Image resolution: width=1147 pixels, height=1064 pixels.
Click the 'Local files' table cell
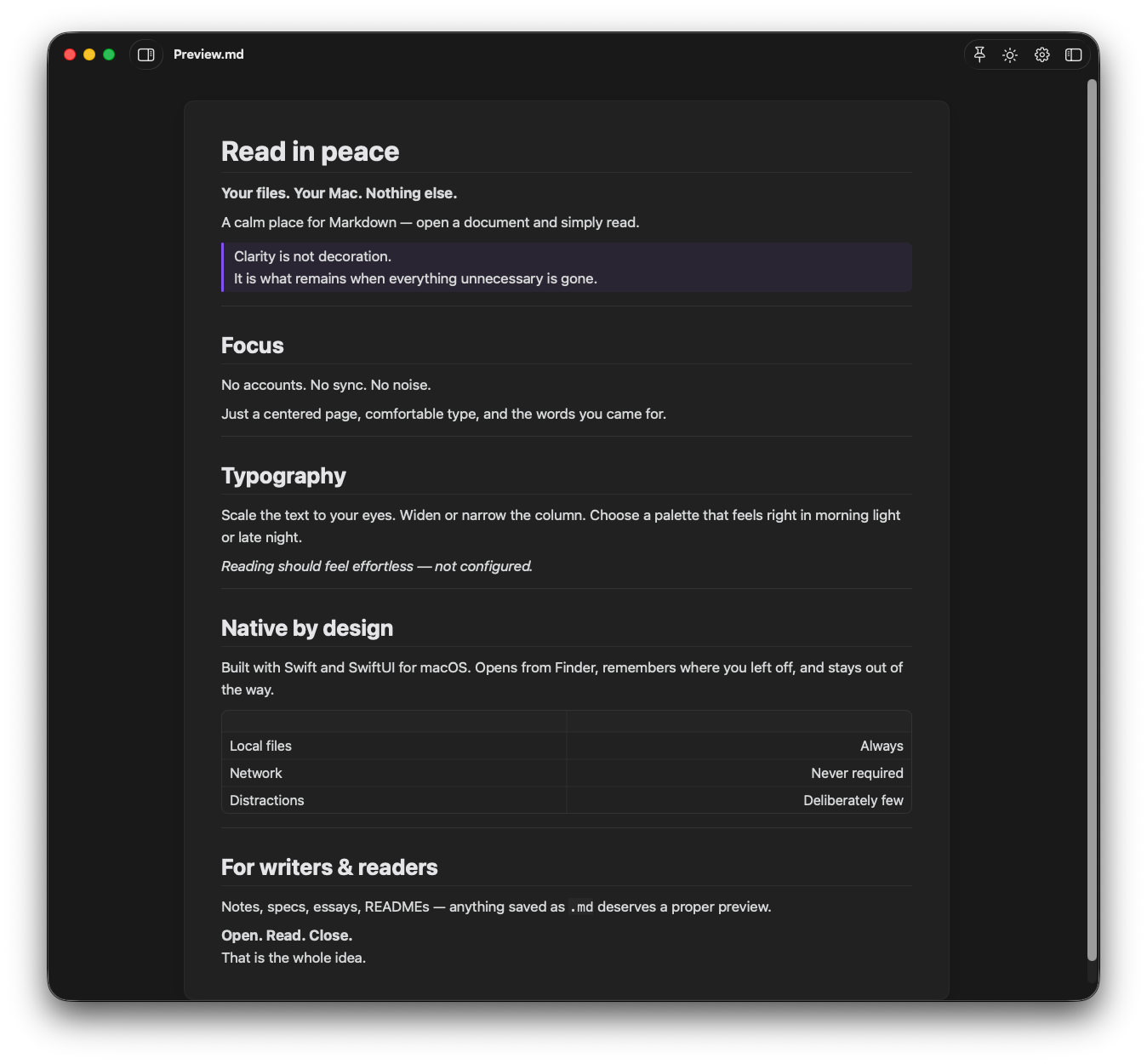pyautogui.click(x=394, y=746)
